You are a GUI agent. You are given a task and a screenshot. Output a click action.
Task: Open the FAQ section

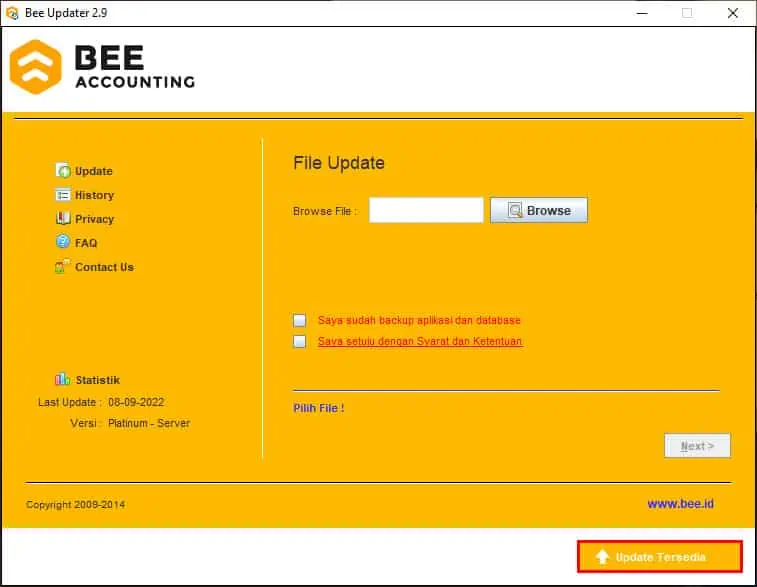click(86, 243)
